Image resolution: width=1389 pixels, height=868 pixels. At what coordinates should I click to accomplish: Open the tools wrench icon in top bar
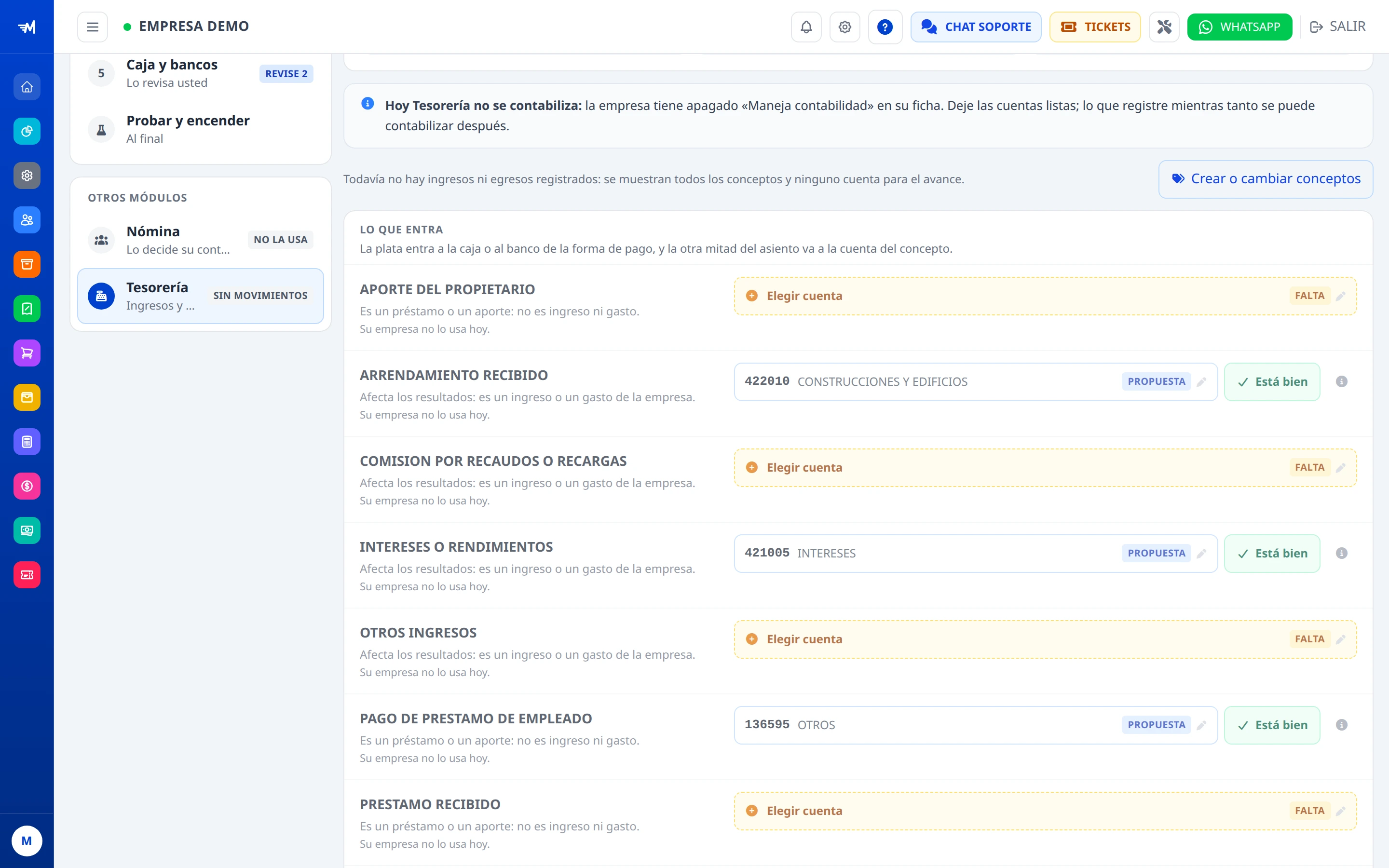1164,27
